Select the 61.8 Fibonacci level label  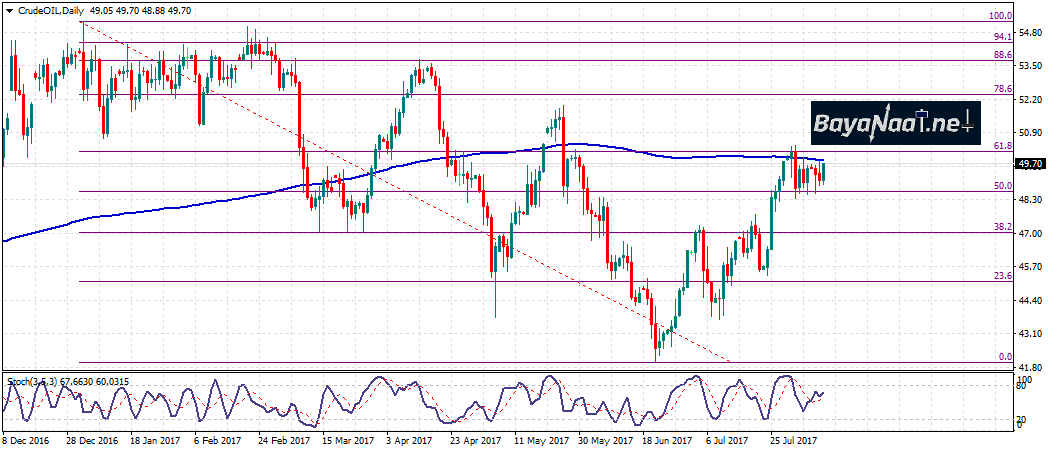point(1003,146)
